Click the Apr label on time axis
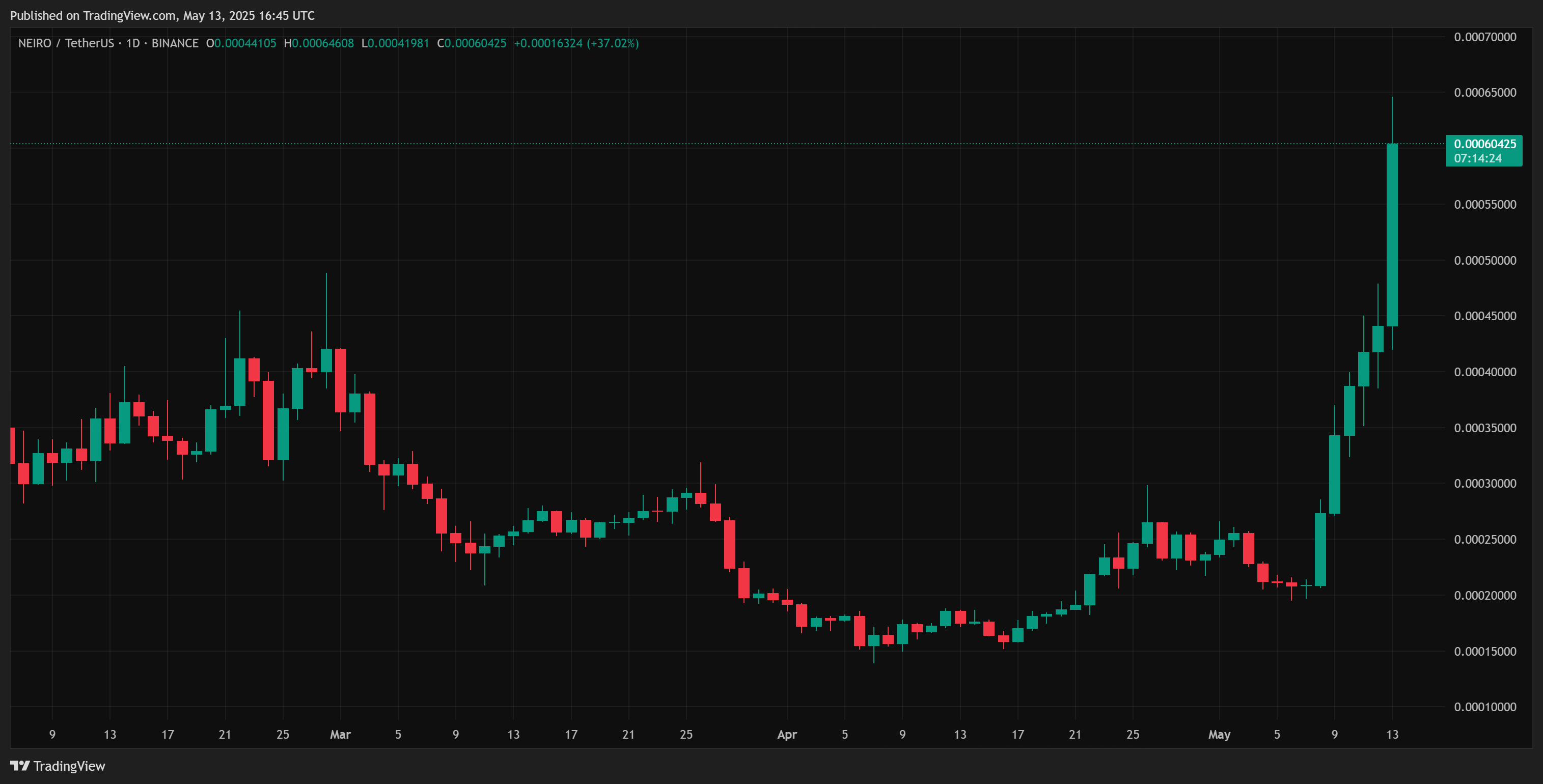 coord(786,734)
